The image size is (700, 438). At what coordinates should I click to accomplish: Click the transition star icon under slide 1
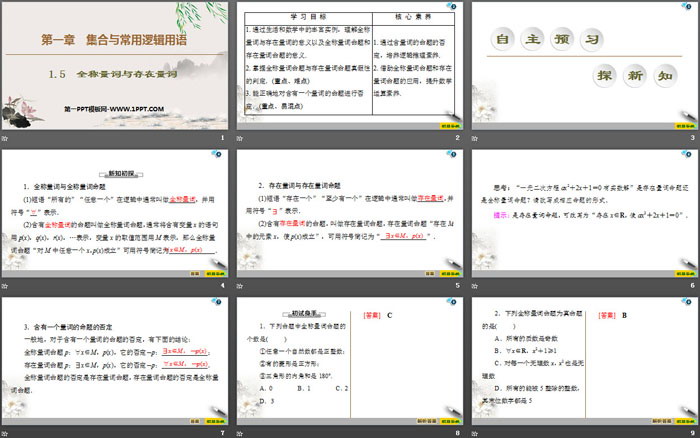point(6,138)
